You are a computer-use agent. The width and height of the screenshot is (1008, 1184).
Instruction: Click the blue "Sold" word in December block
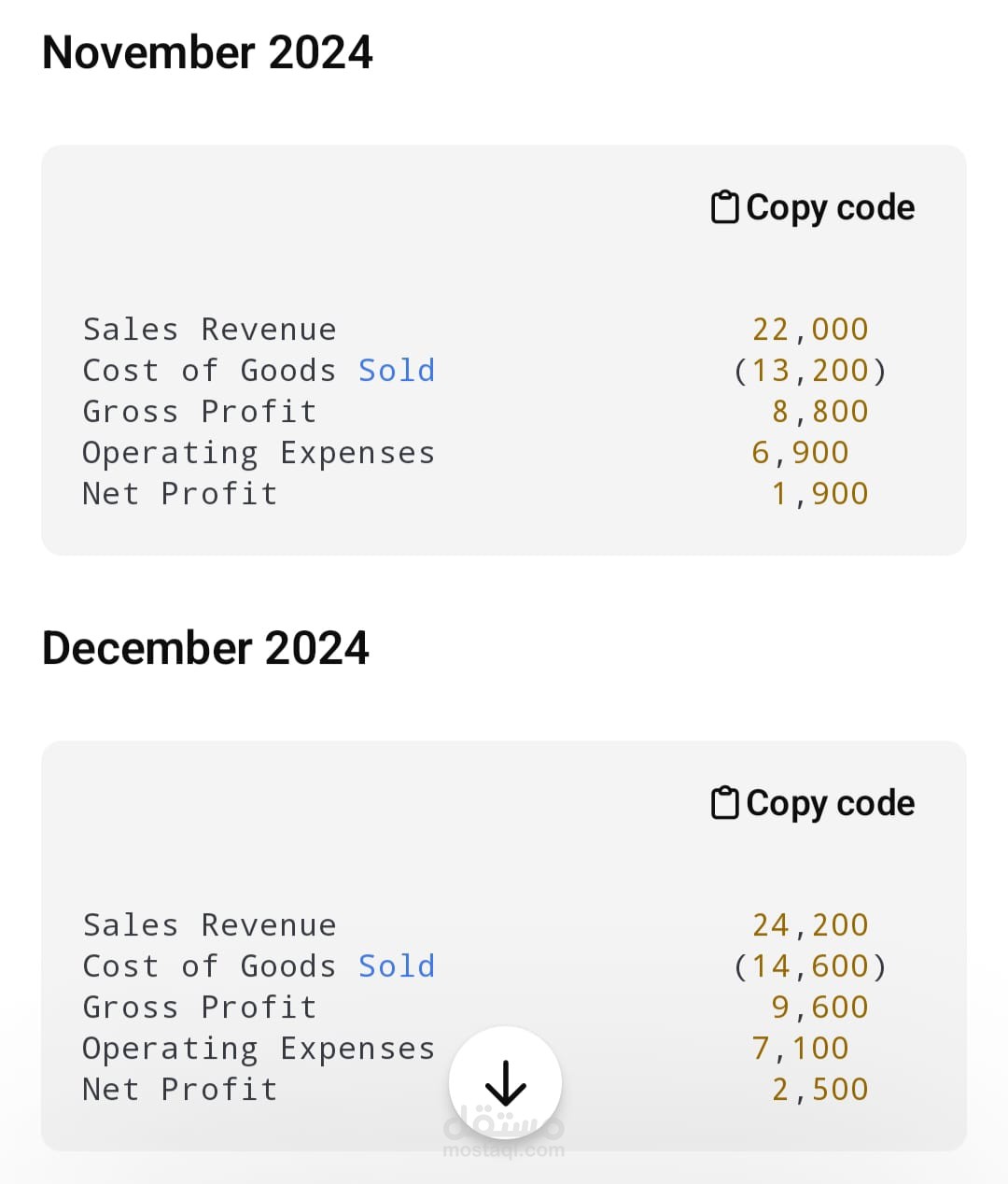[397, 966]
